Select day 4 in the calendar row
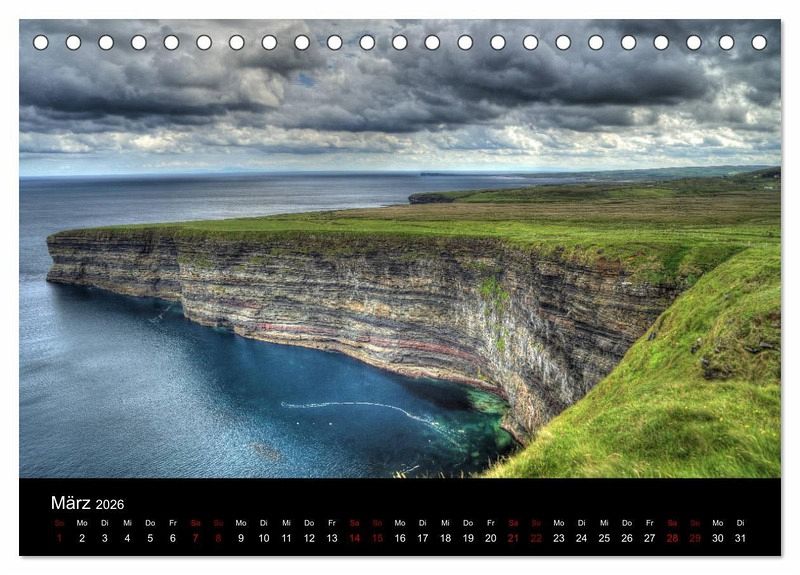 [x=127, y=538]
